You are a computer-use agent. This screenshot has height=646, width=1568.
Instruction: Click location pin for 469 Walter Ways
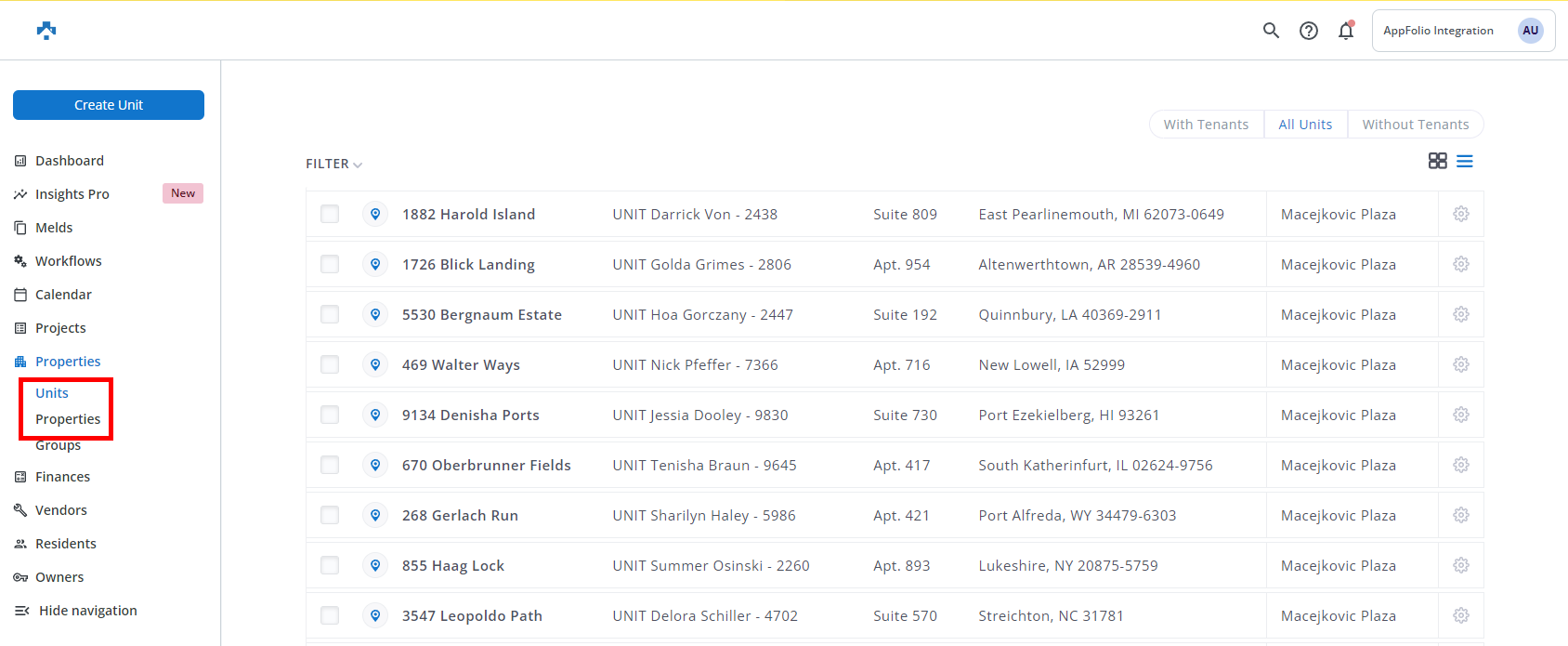375,364
